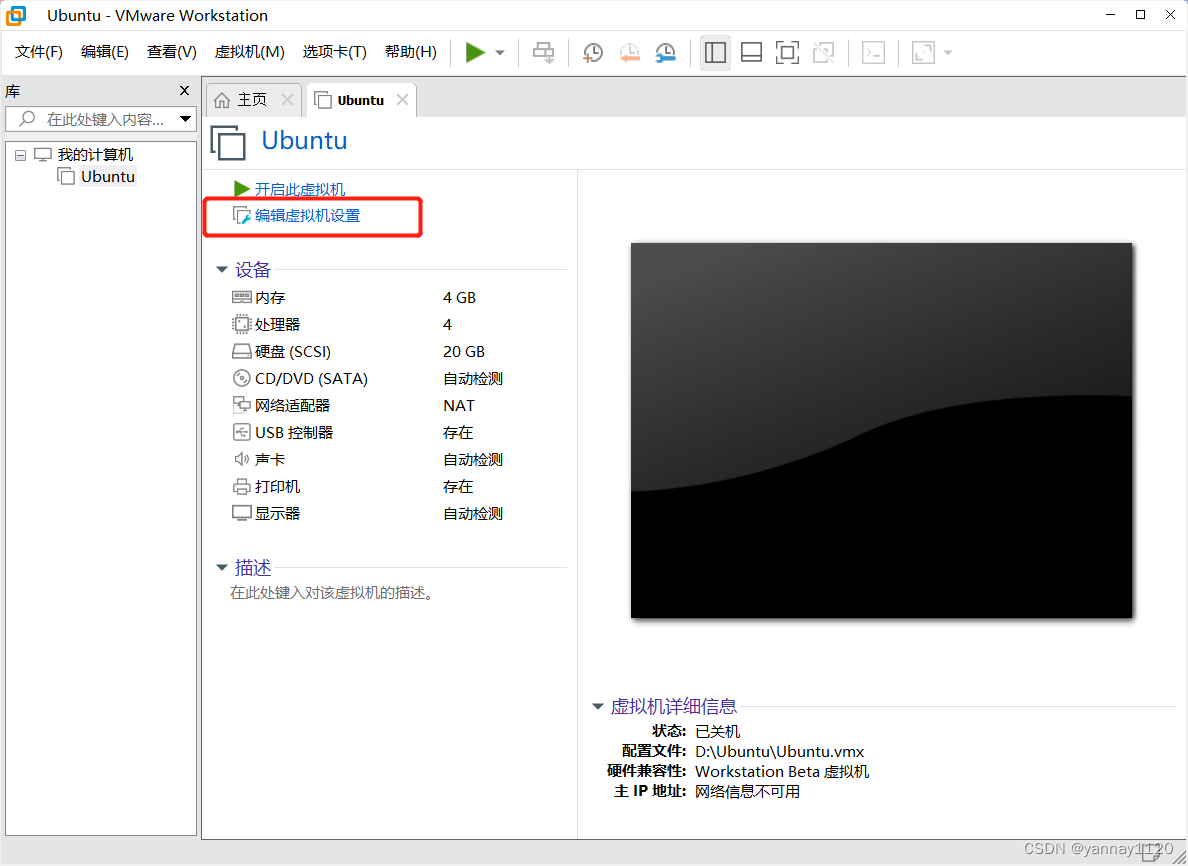Toggle the thumbnail bar view icon

(x=751, y=52)
